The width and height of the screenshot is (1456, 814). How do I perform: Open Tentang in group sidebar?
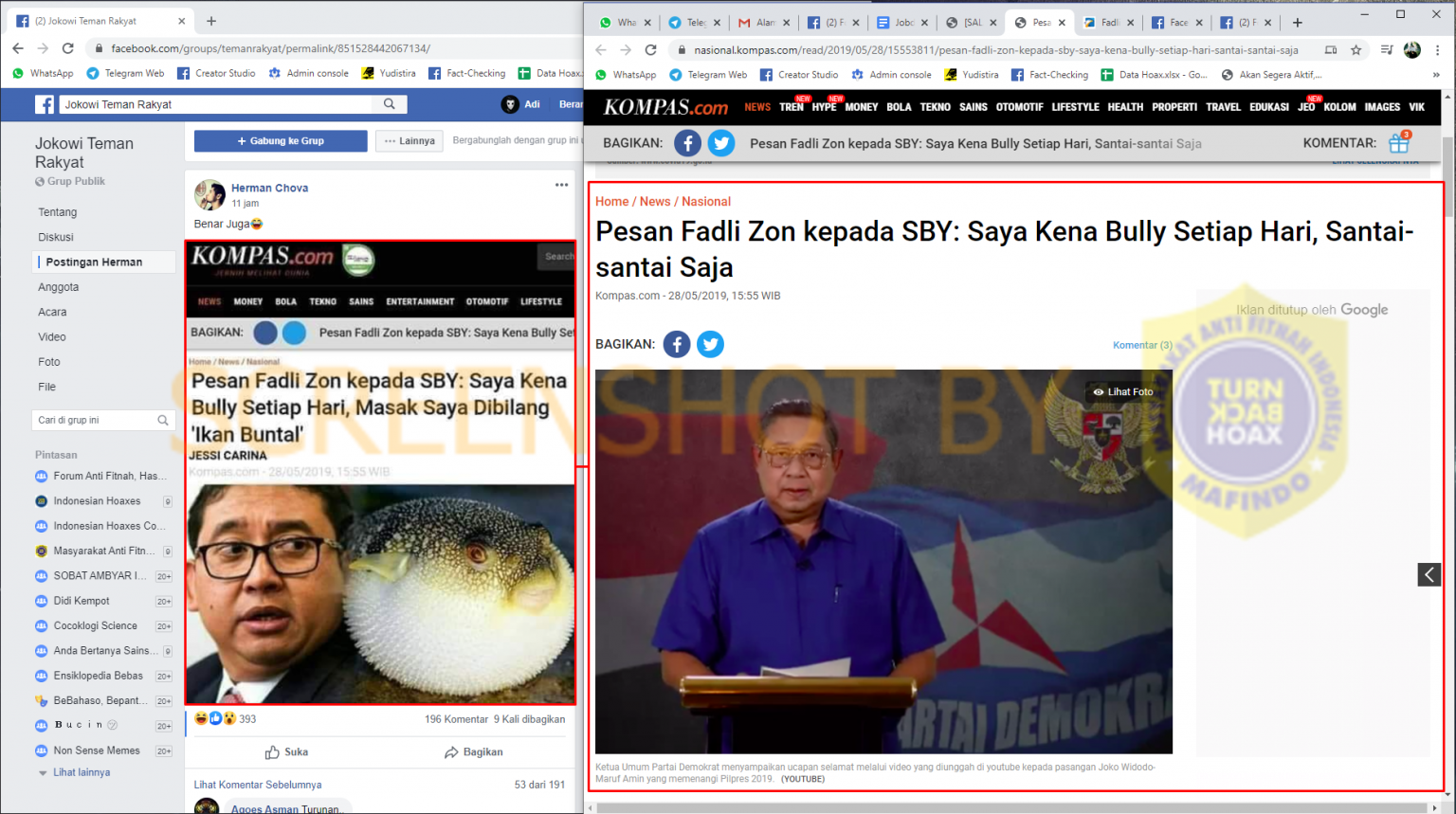point(58,212)
